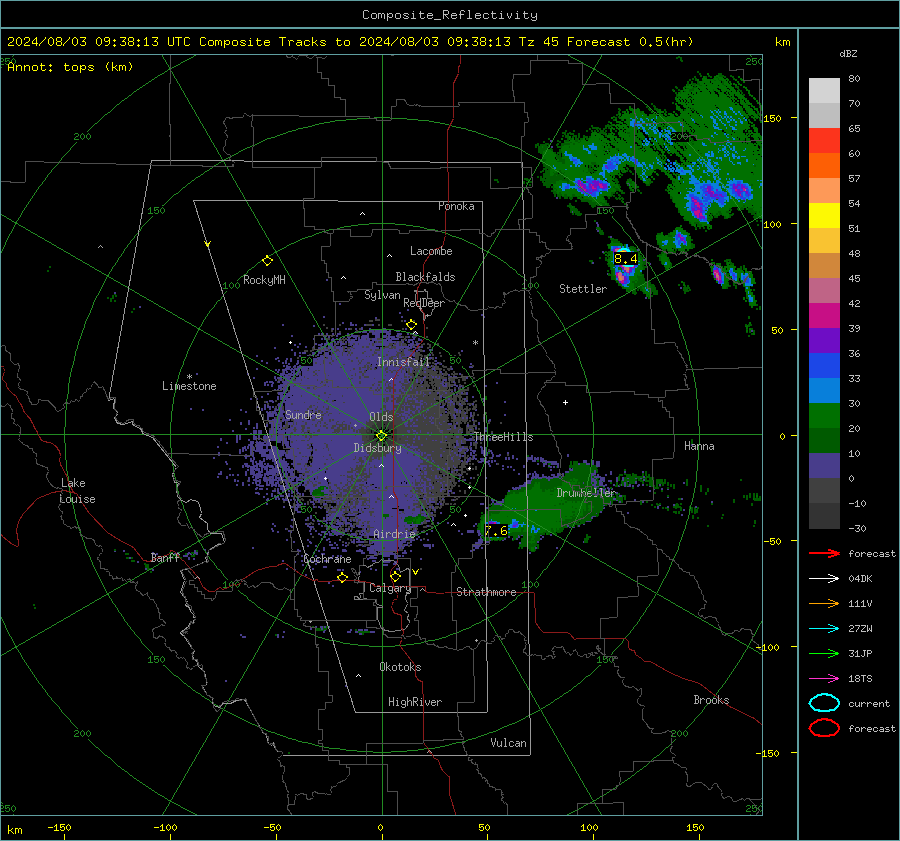Click the 150 tick on right axis

pos(772,118)
